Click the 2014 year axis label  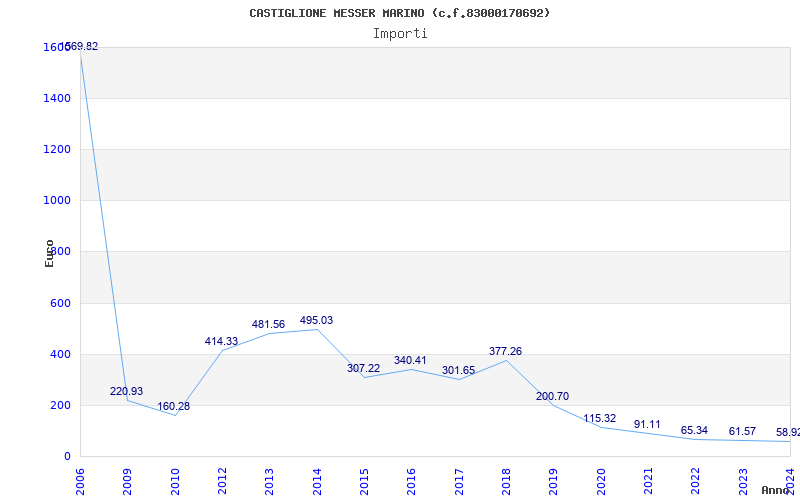[x=317, y=482]
